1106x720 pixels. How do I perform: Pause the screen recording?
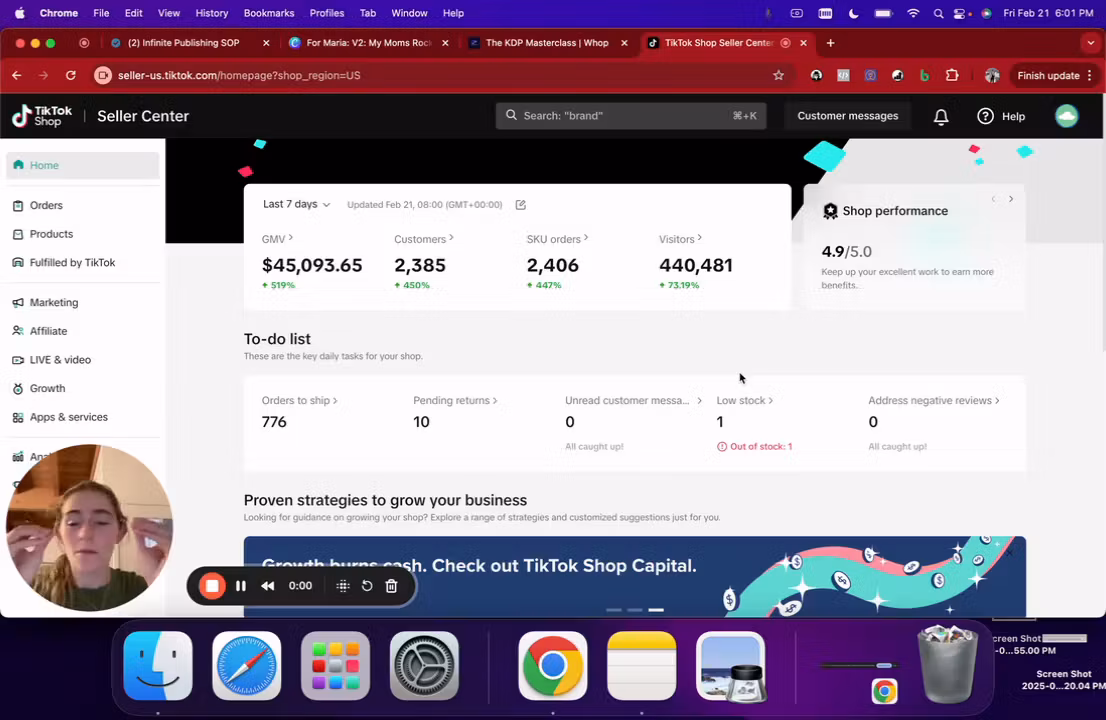[241, 586]
